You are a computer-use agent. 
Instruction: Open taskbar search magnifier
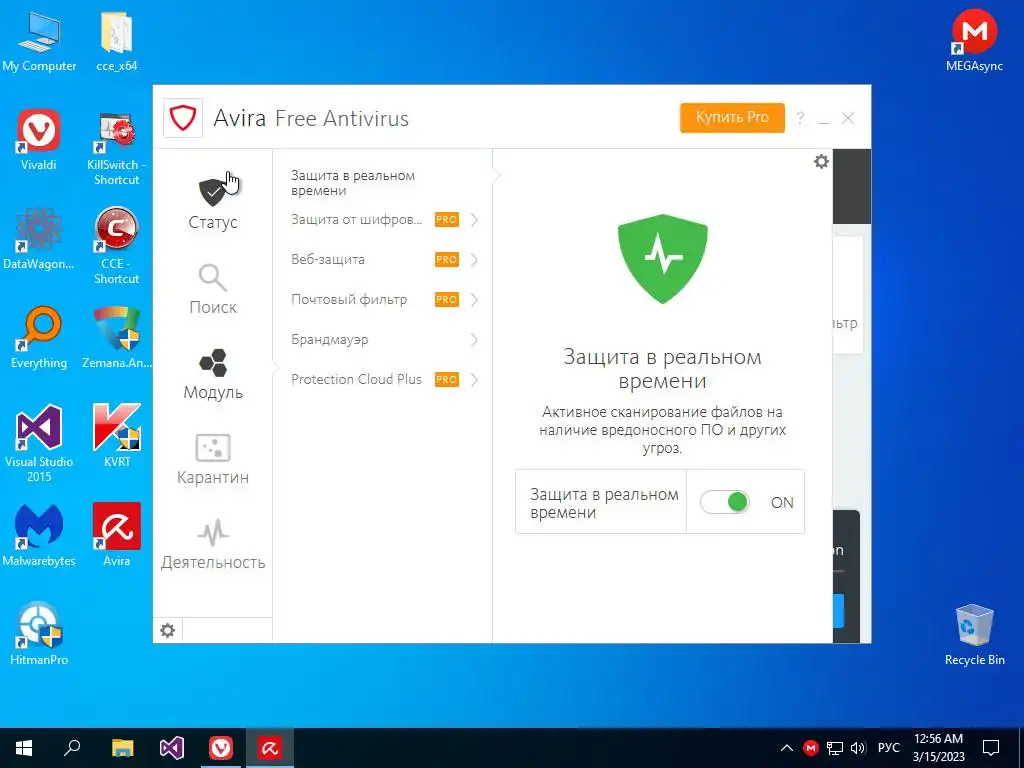point(72,748)
